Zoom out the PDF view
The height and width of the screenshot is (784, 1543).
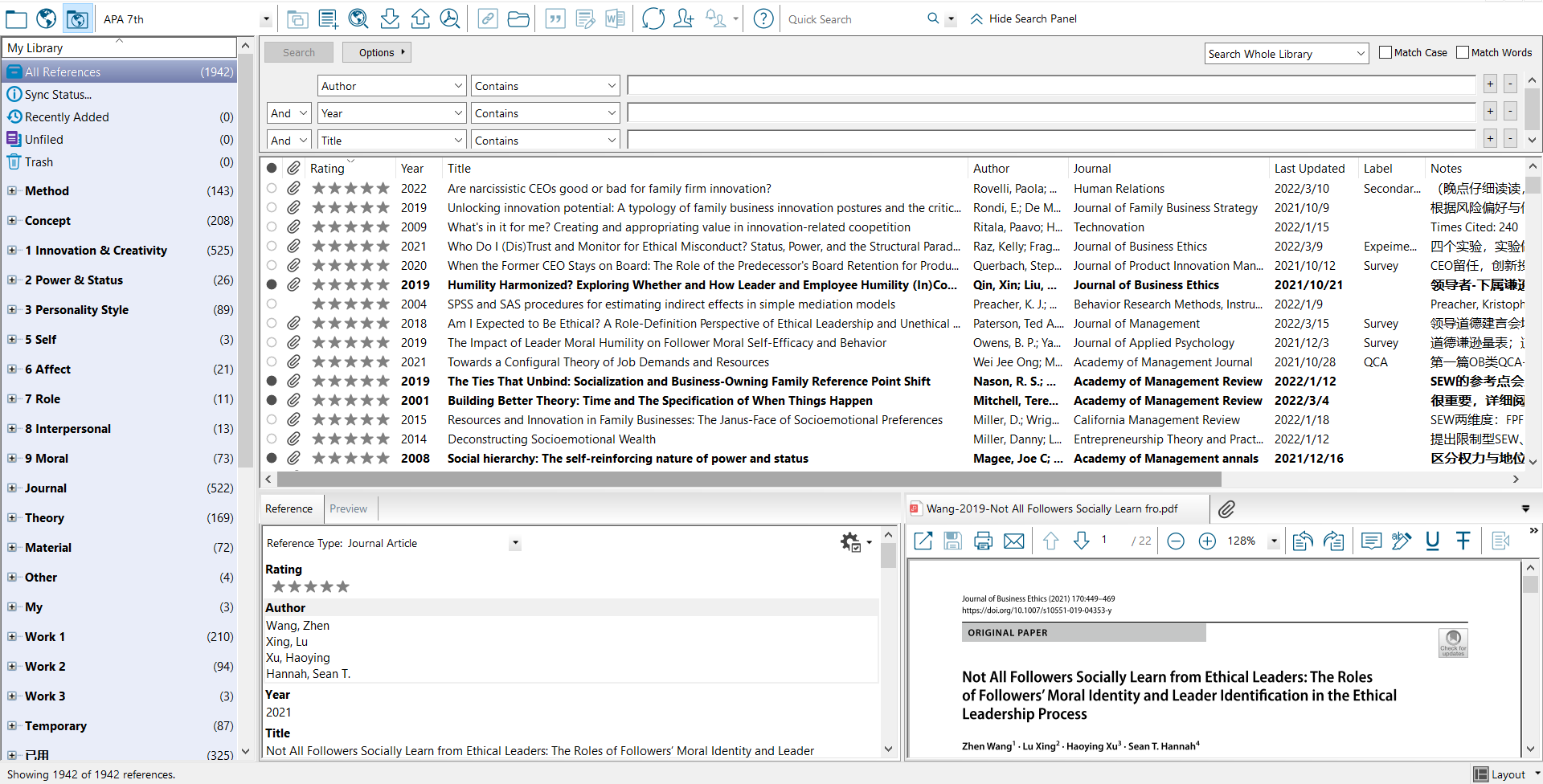coord(1176,541)
